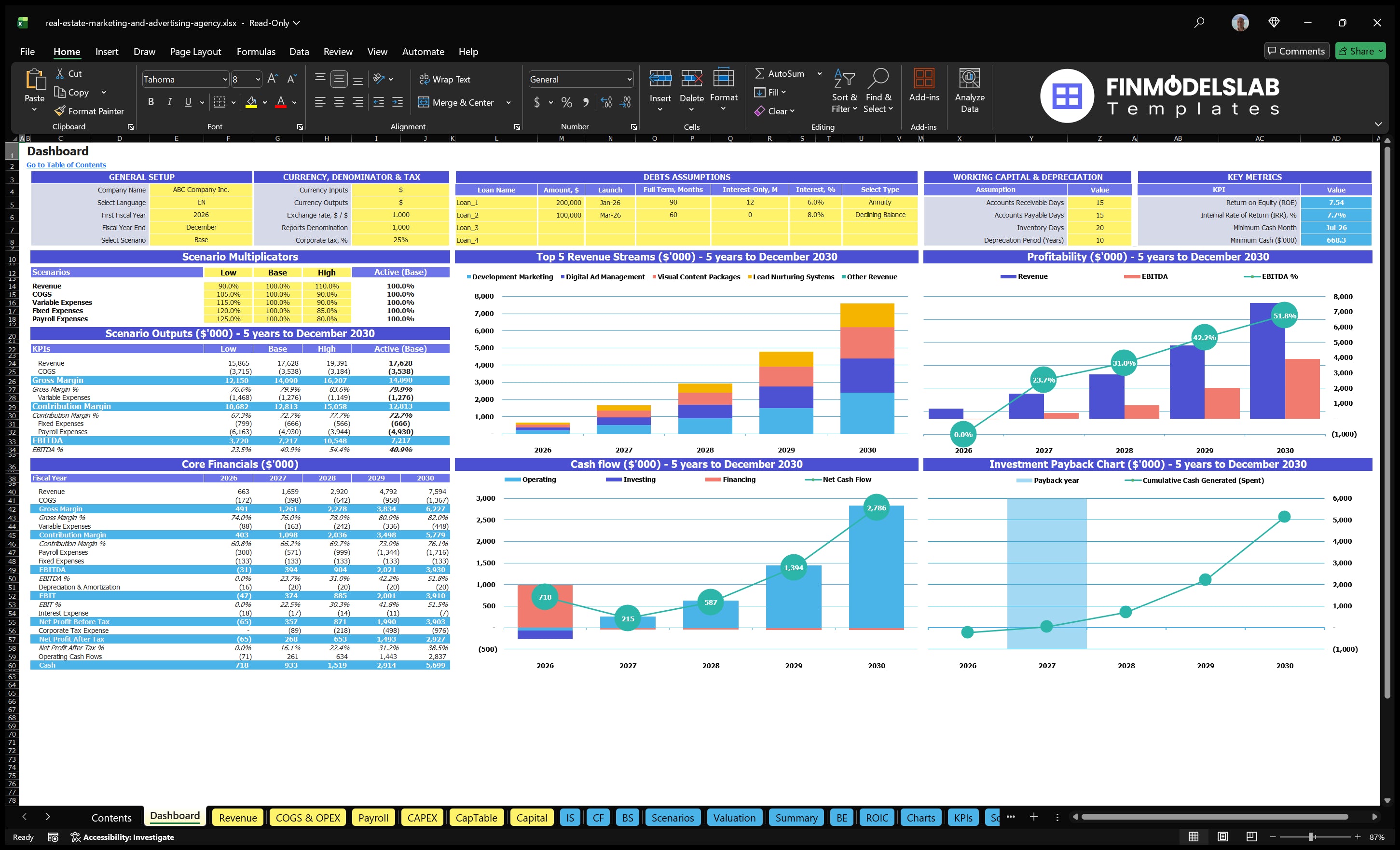Switch to the Formulas ribbon tab
The image size is (1400, 850).
coord(256,52)
